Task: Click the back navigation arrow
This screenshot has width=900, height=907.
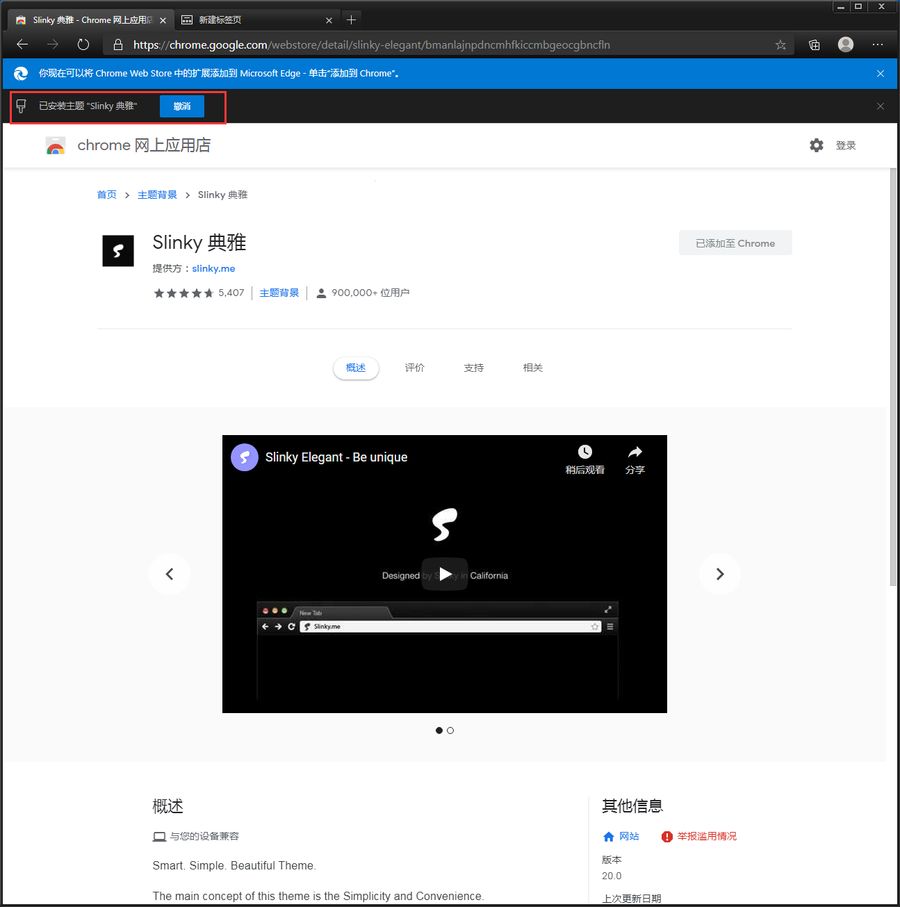Action: [22, 44]
